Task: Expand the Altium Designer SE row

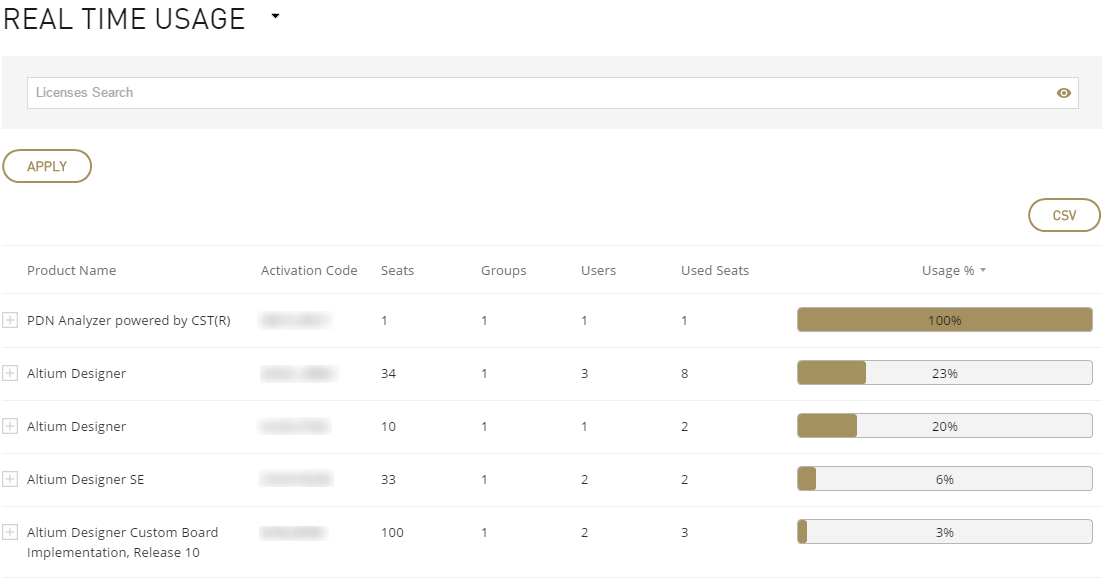Action: coord(10,479)
